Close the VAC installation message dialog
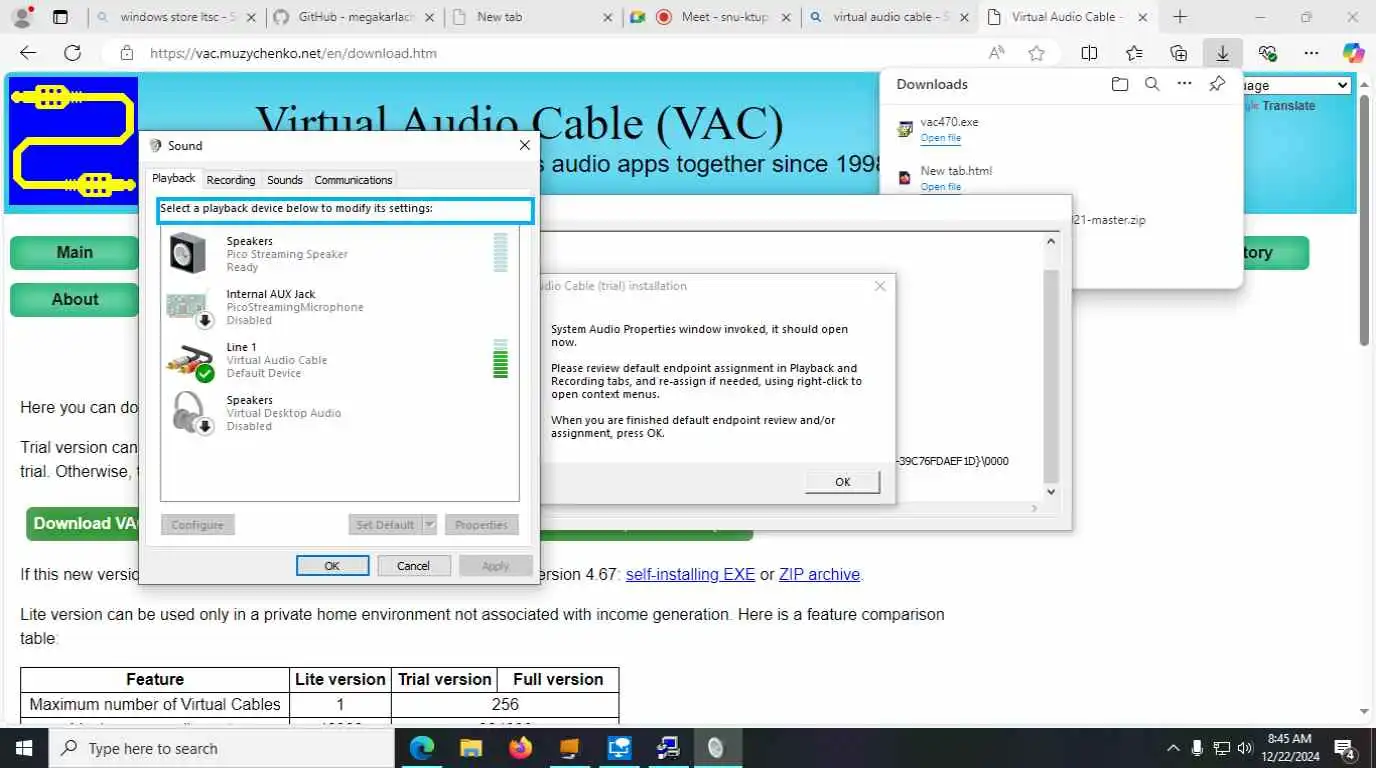Viewport: 1376px width, 768px height. pyautogui.click(x=880, y=286)
